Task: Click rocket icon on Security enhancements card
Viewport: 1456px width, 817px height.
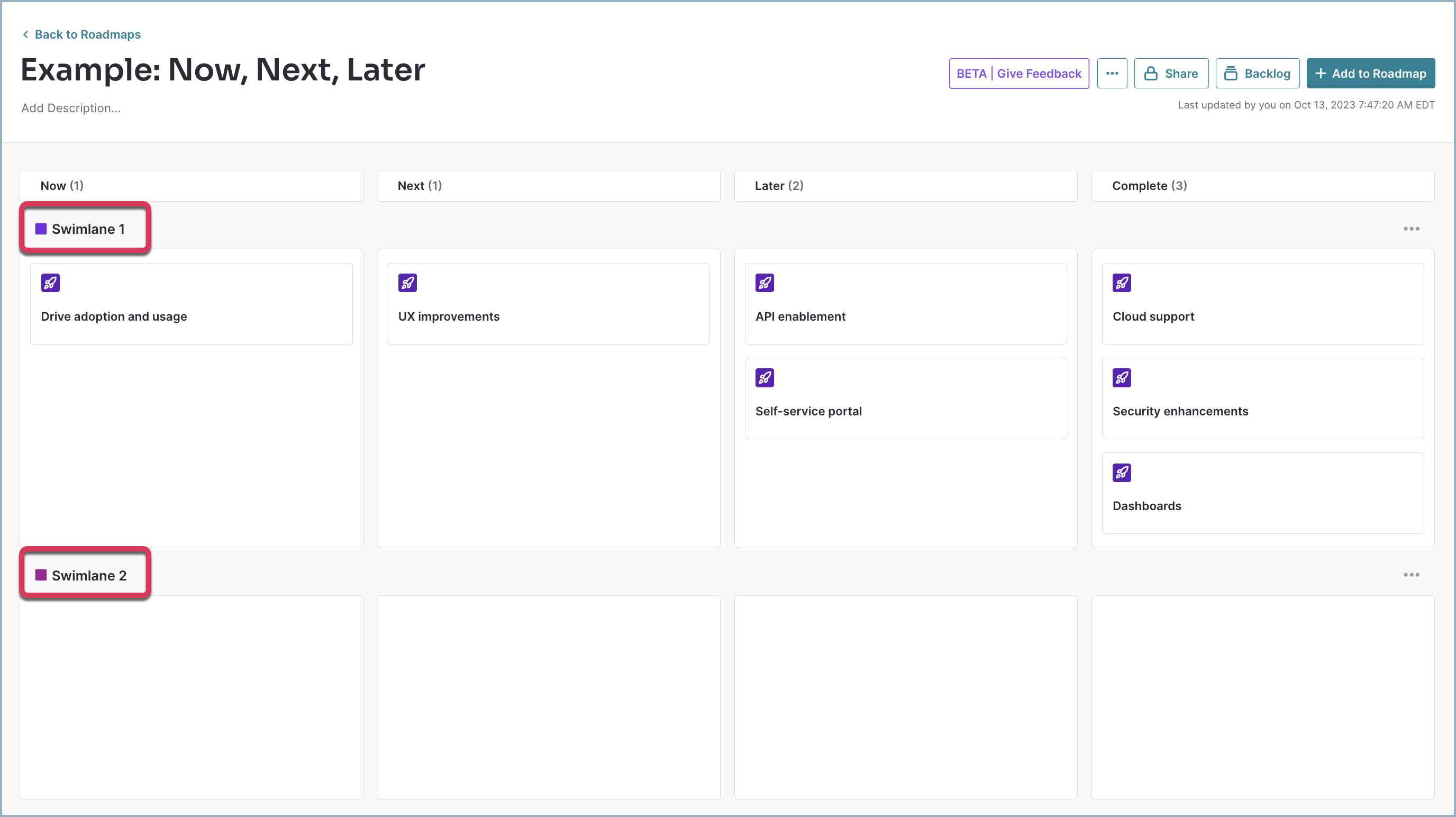Action: pos(1122,378)
